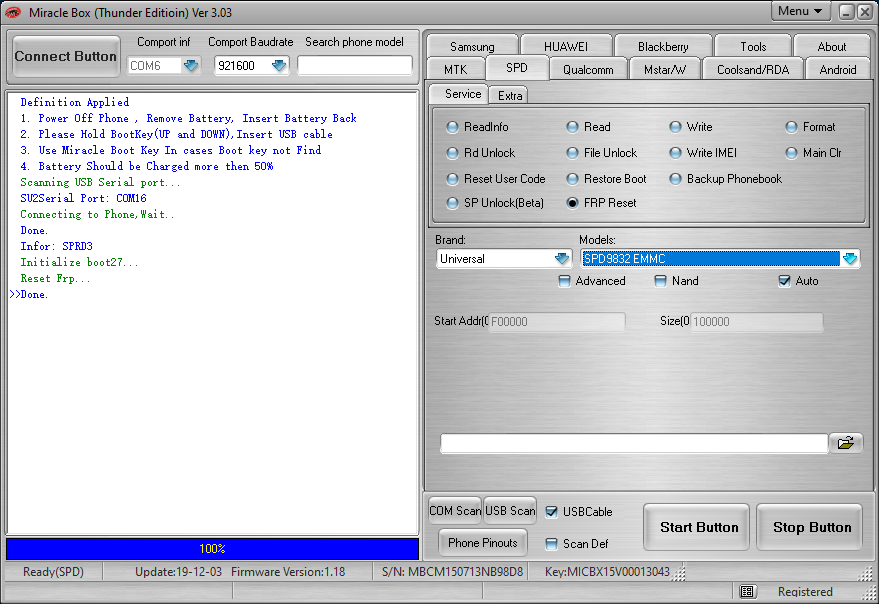Open the Menu dropdown in title bar
Screen dimensions: 879x604
pos(800,11)
